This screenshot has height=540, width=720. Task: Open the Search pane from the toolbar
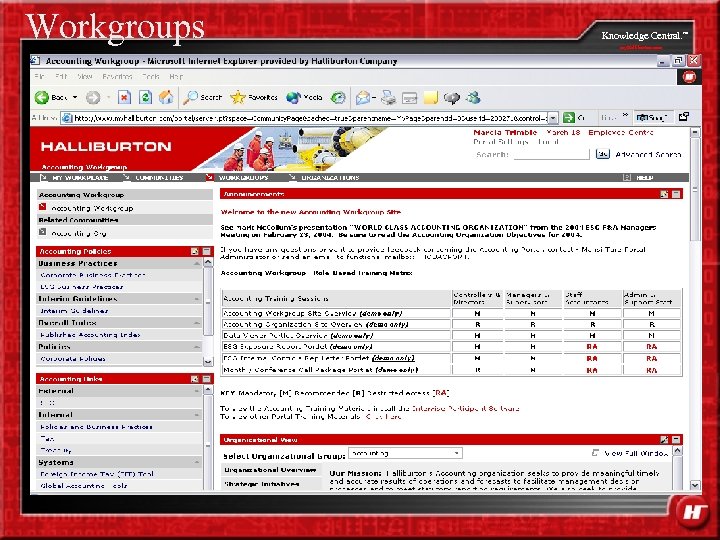click(202, 97)
